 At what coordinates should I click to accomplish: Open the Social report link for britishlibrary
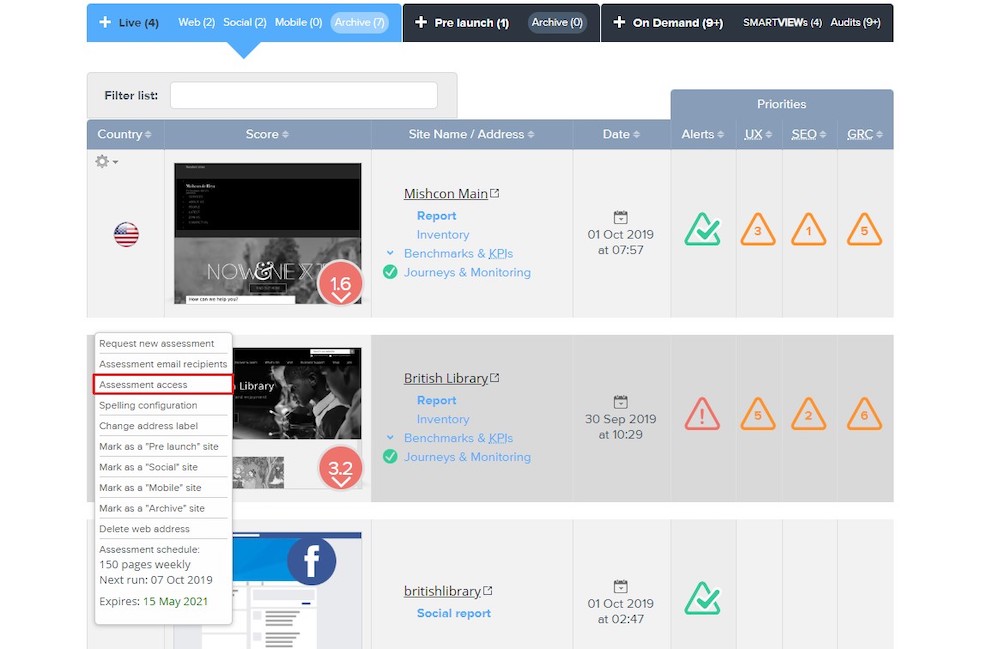(x=454, y=613)
